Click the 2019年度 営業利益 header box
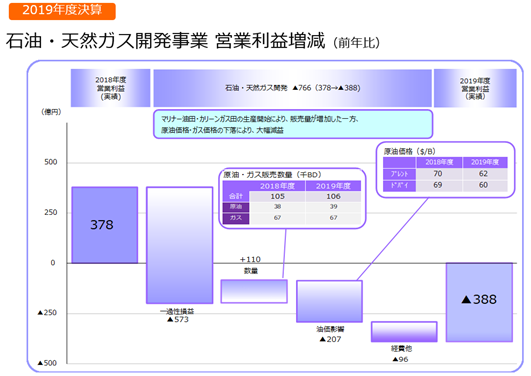Viewport: 531px width, 376px height. point(475,88)
